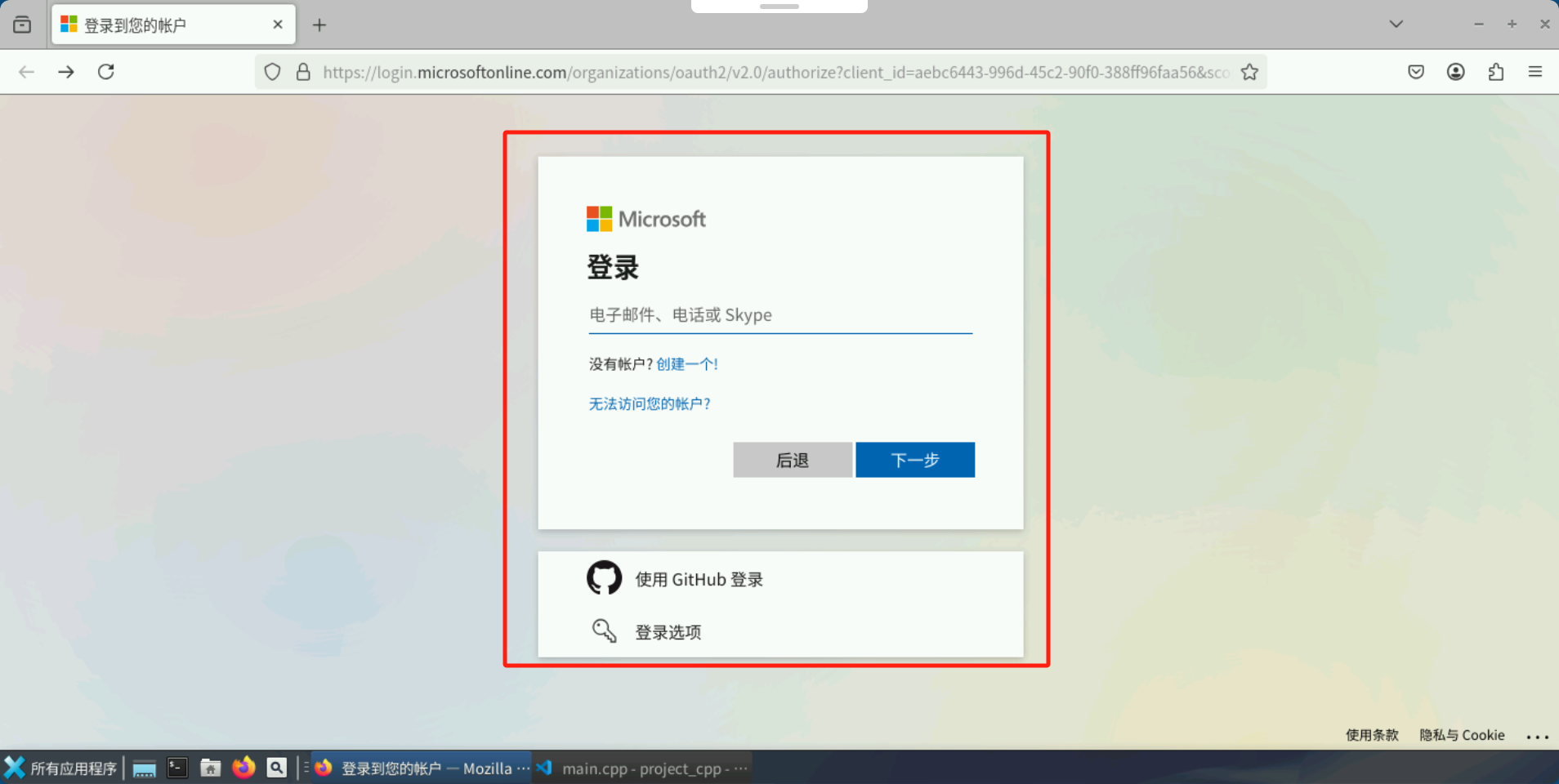The width and height of the screenshot is (1559, 784).
Task: Open 隐私与 Cookie footer link
Action: tap(1462, 735)
